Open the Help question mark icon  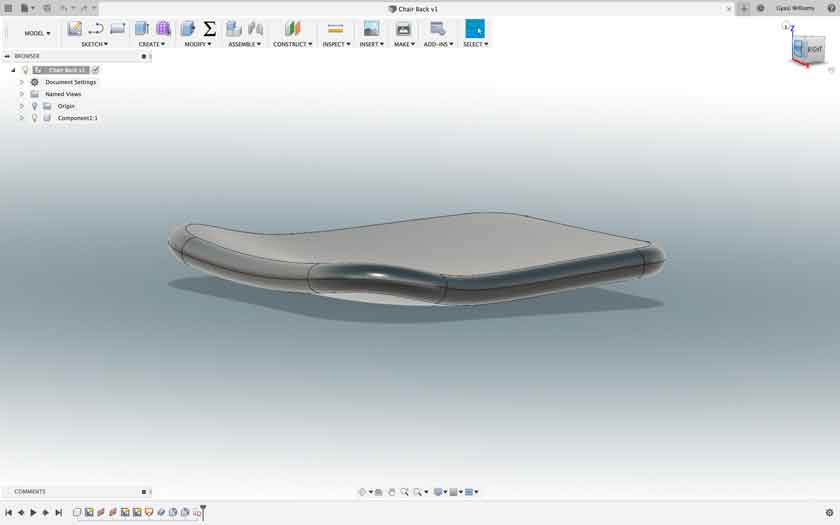pos(831,9)
